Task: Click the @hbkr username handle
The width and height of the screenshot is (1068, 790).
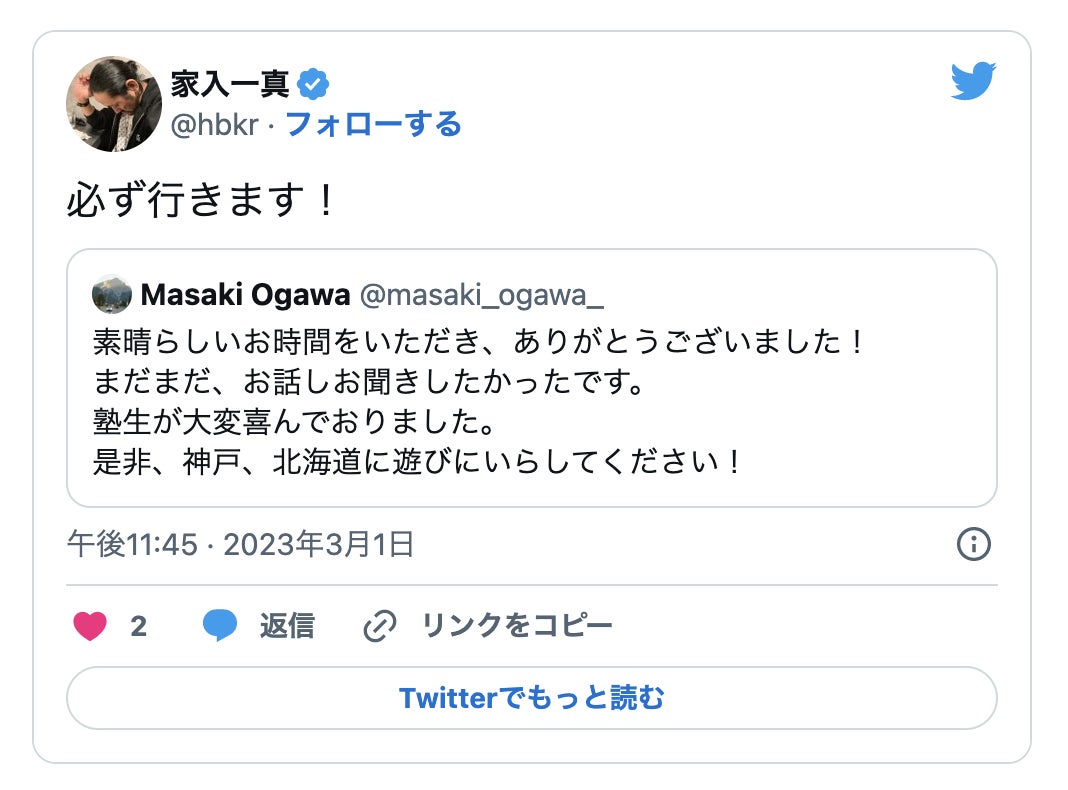Action: (214, 125)
